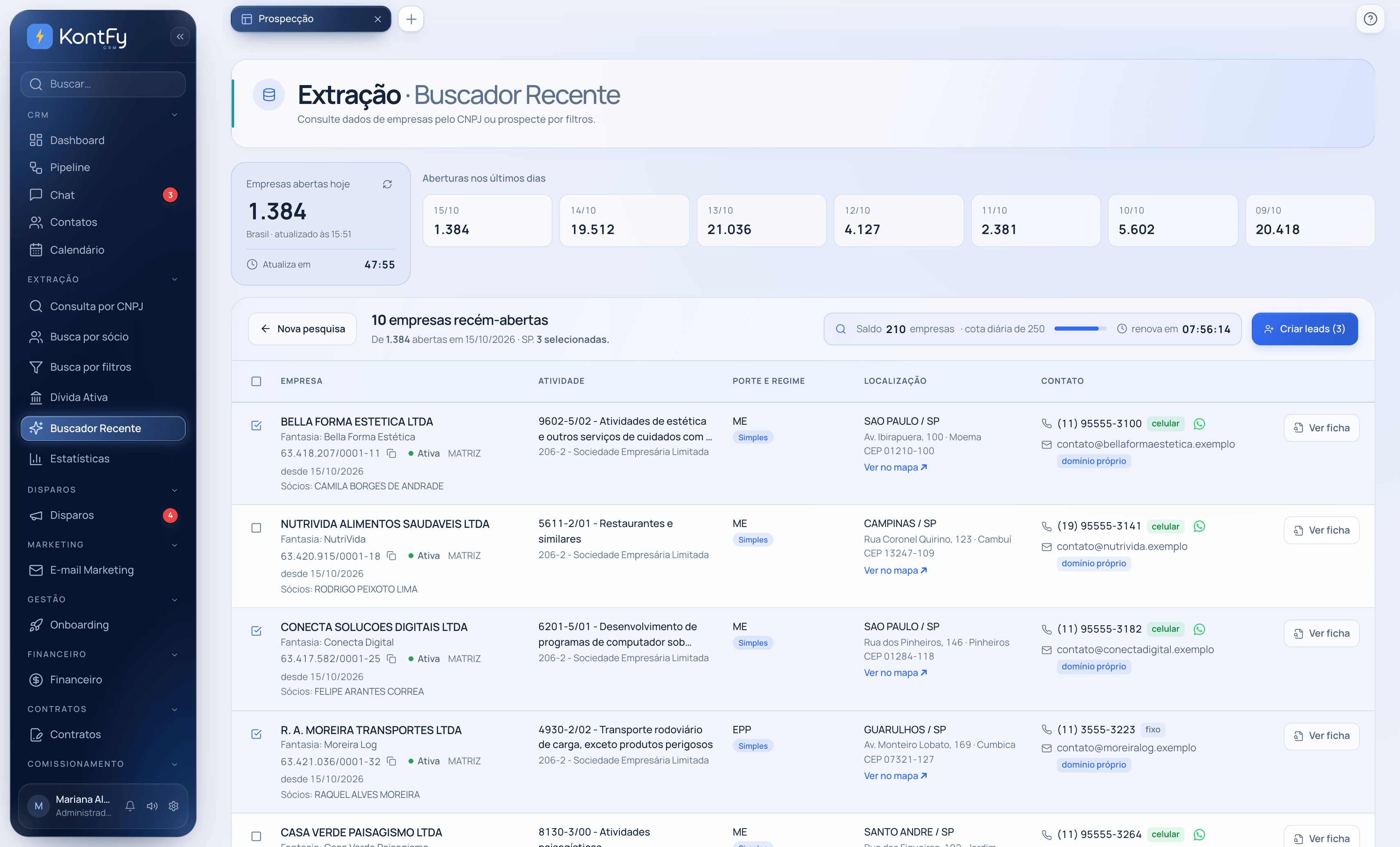This screenshot has width=1400, height=847.
Task: Collapse the CRM sidebar section
Action: tap(174, 115)
